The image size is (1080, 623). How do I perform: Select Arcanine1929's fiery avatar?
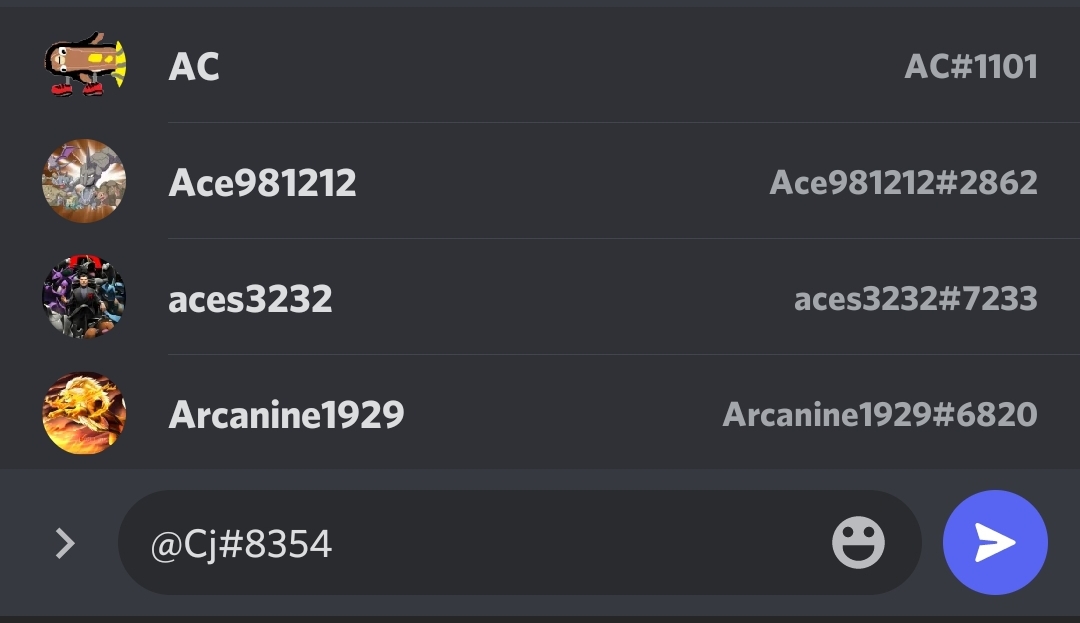[84, 413]
